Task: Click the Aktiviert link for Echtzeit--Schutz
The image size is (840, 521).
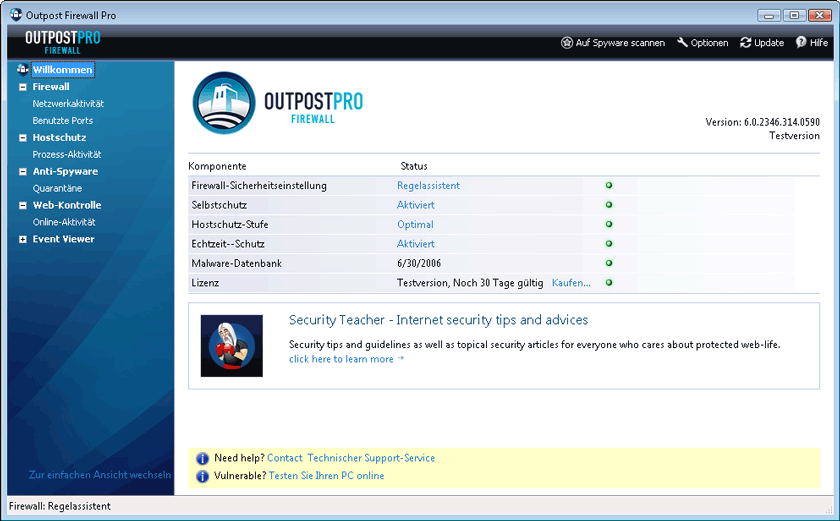Action: (x=416, y=244)
